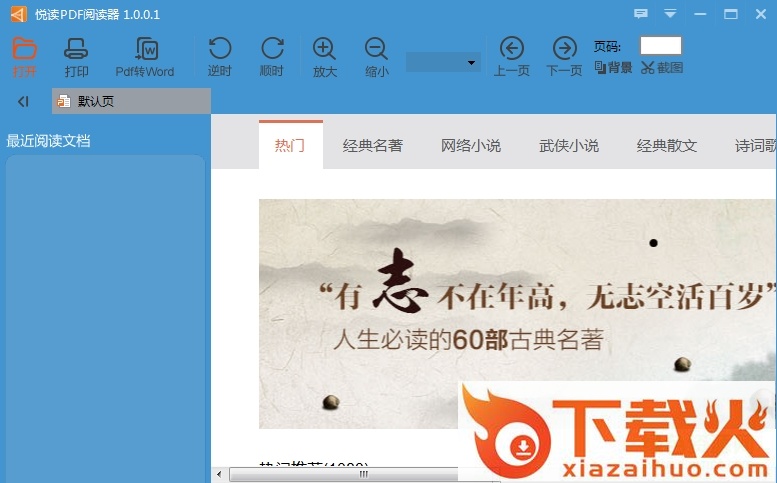Click the horizontal scrollbar thumb

pos(364,474)
